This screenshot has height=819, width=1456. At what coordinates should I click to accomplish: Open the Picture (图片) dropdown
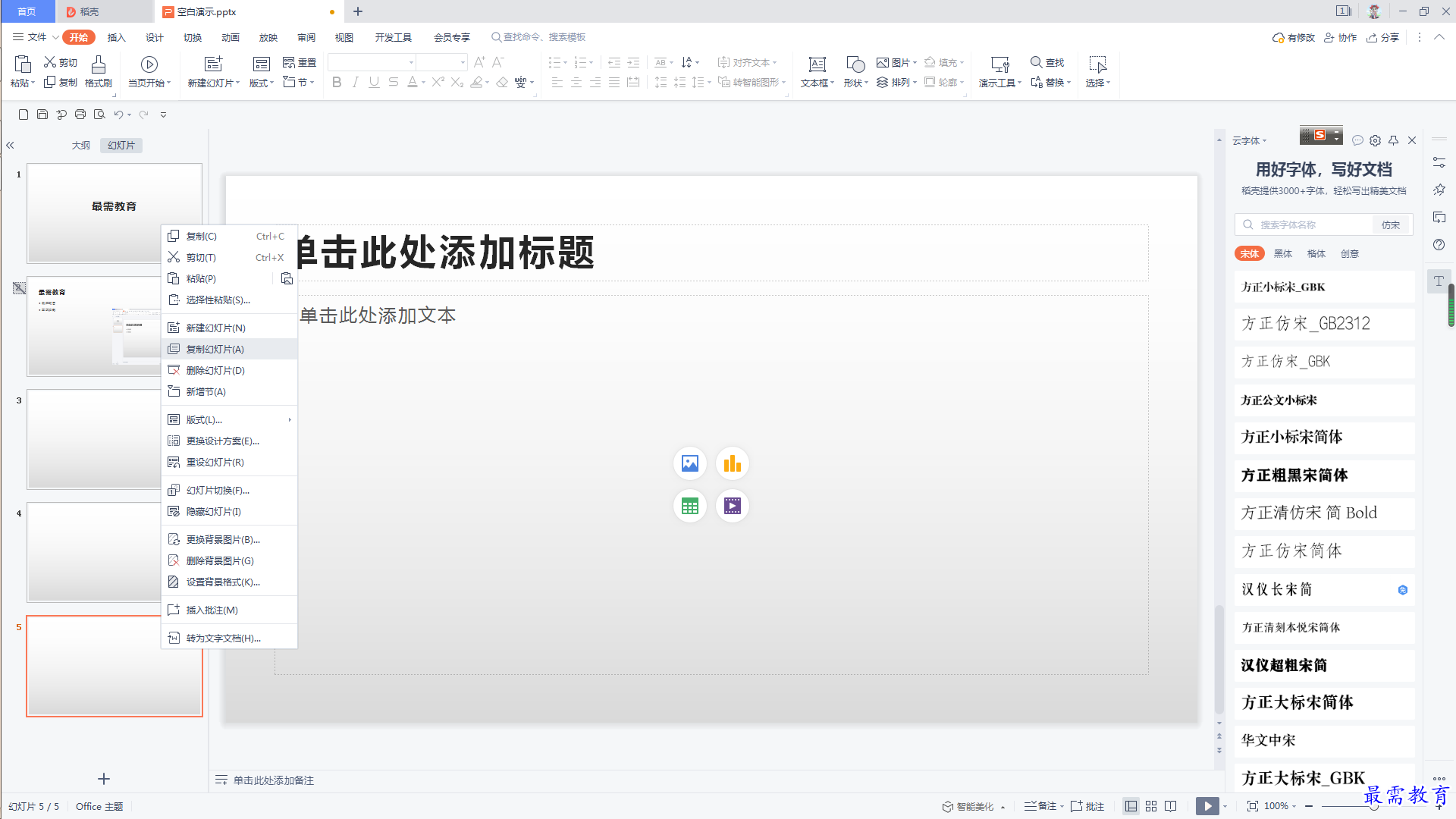[x=897, y=62]
